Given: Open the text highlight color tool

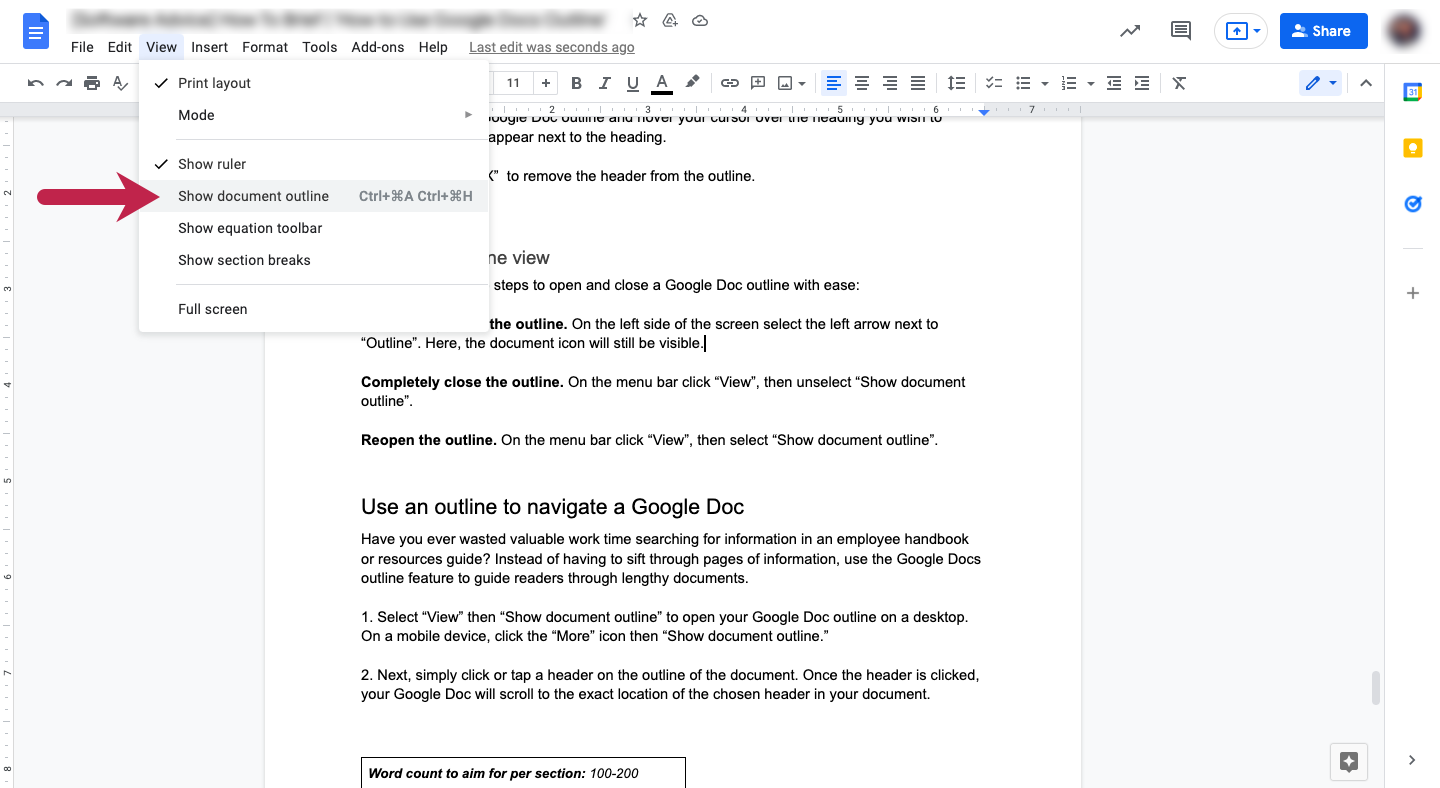Looking at the screenshot, I should tap(692, 83).
